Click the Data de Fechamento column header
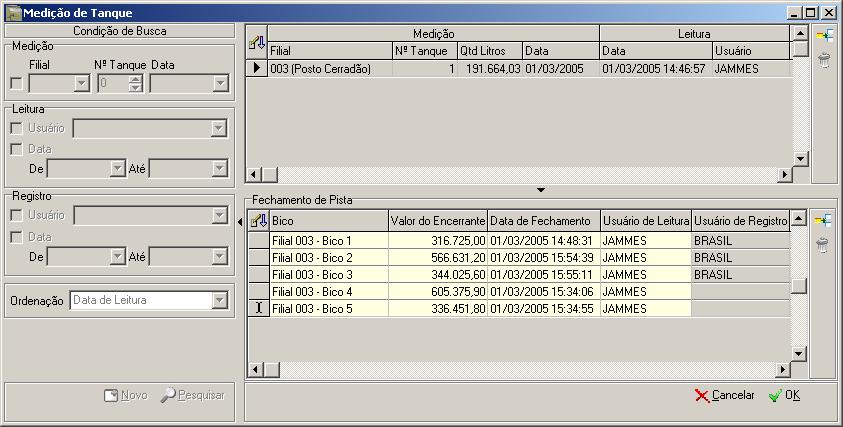This screenshot has width=843, height=427. [544, 221]
